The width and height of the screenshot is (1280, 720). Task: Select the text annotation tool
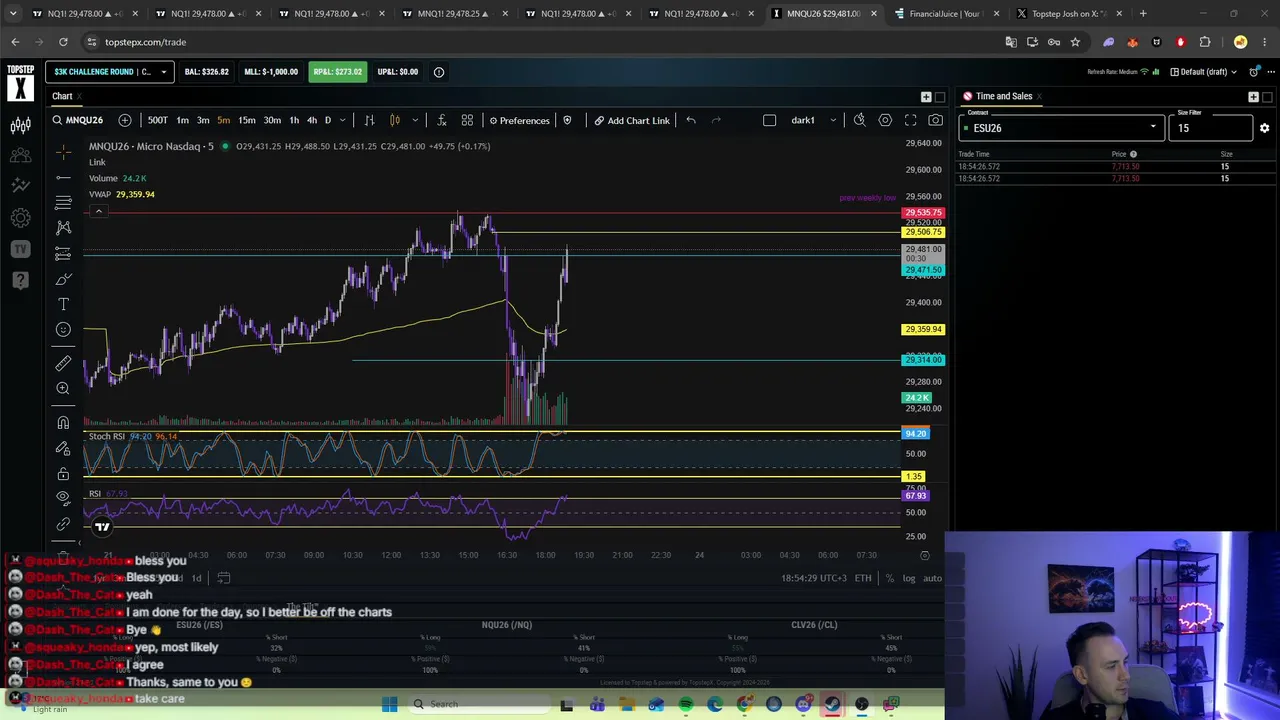(63, 304)
